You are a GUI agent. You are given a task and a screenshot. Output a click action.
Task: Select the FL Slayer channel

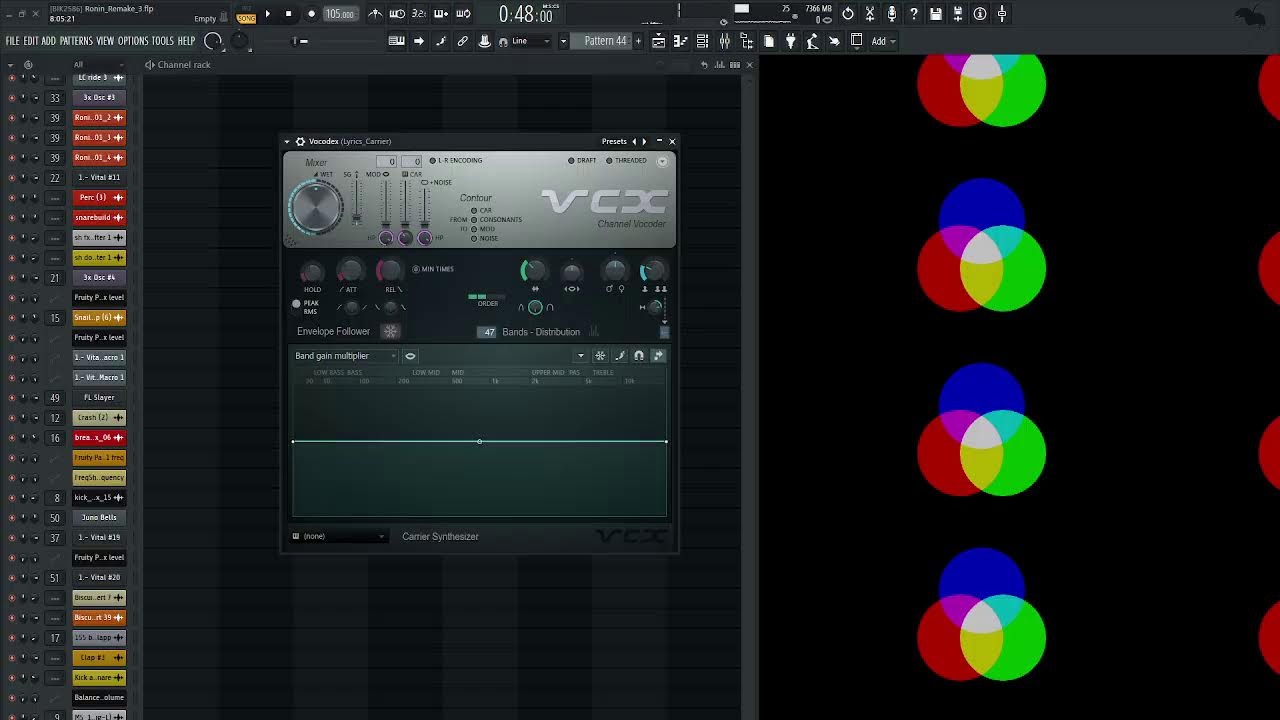(x=99, y=397)
